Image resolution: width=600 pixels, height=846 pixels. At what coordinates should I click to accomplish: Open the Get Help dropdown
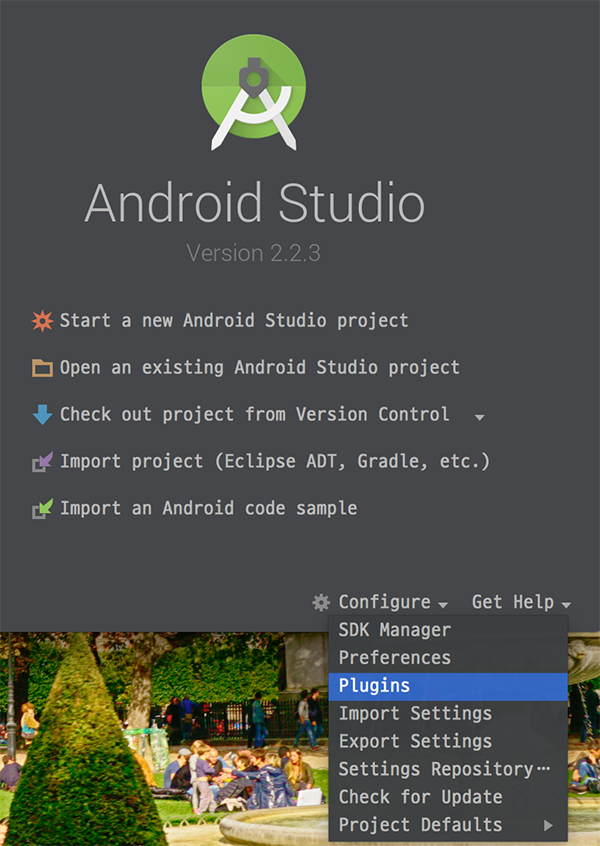coord(521,602)
